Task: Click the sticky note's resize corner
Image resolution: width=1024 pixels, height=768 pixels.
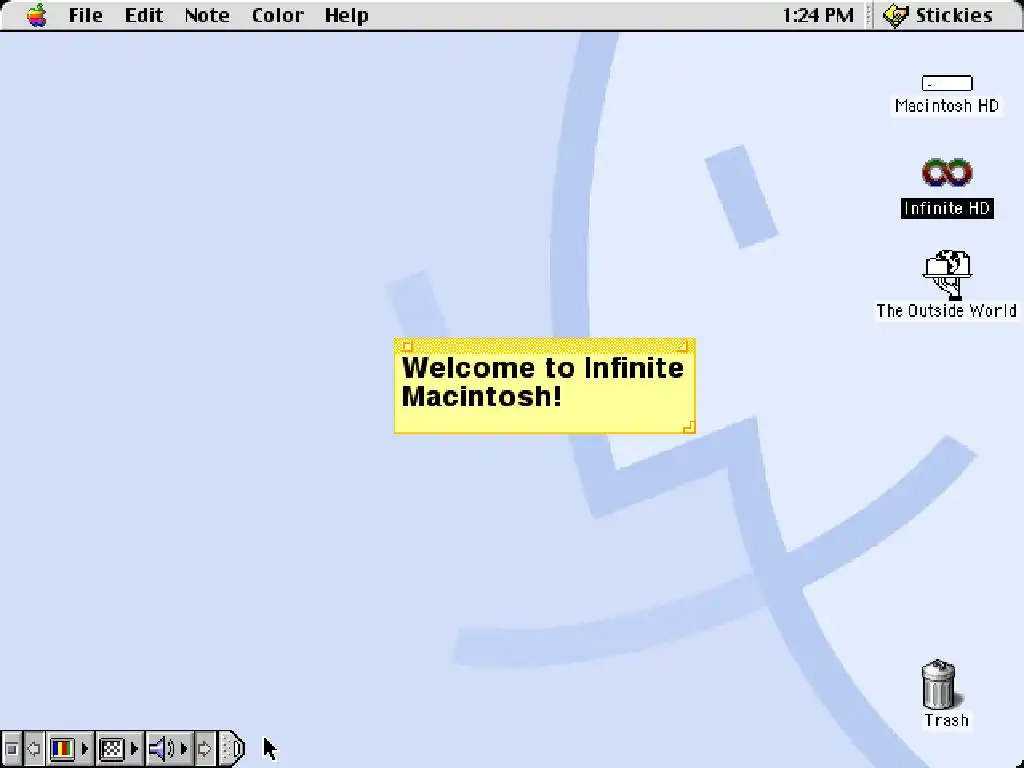Action: (x=688, y=427)
